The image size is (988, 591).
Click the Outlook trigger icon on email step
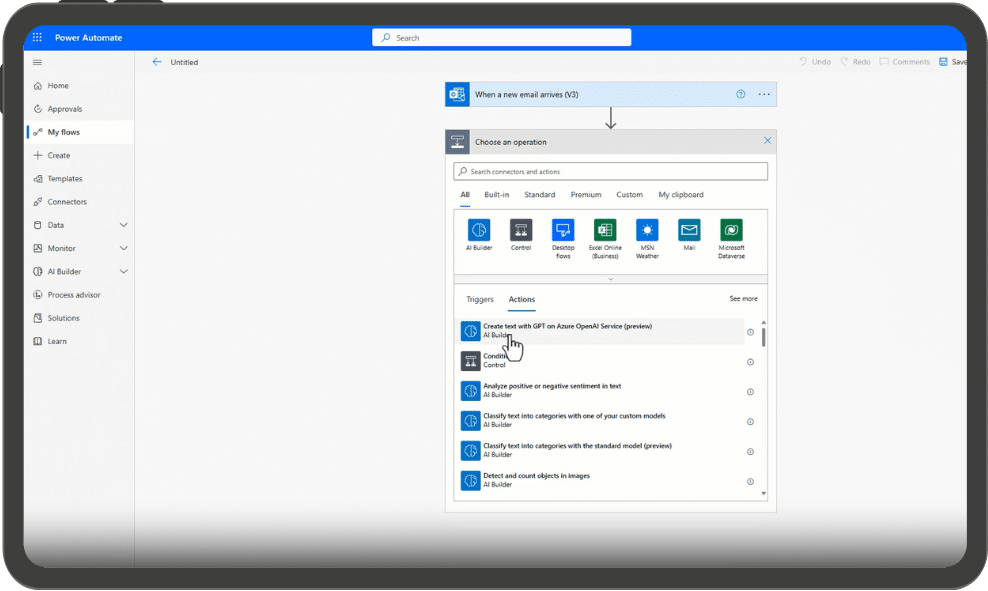(x=457, y=95)
